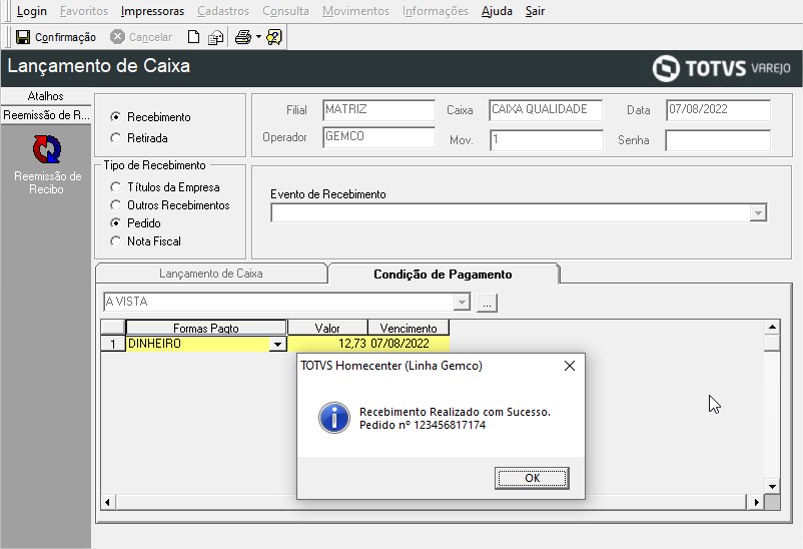Select the Nota Fiscal radio button

116,241
